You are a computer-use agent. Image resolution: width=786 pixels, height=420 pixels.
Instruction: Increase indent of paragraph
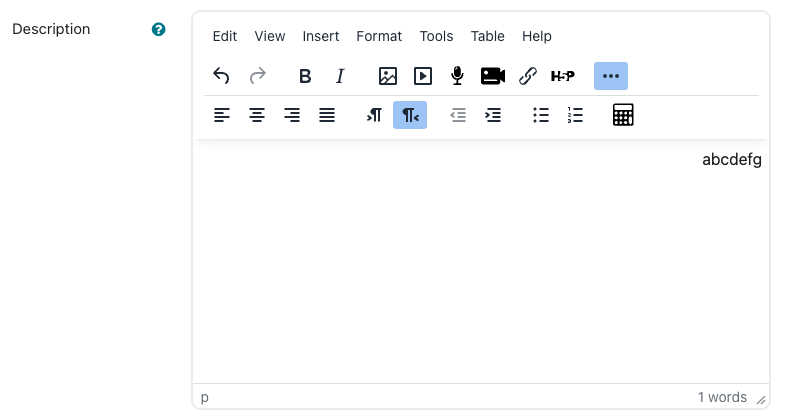coord(493,115)
